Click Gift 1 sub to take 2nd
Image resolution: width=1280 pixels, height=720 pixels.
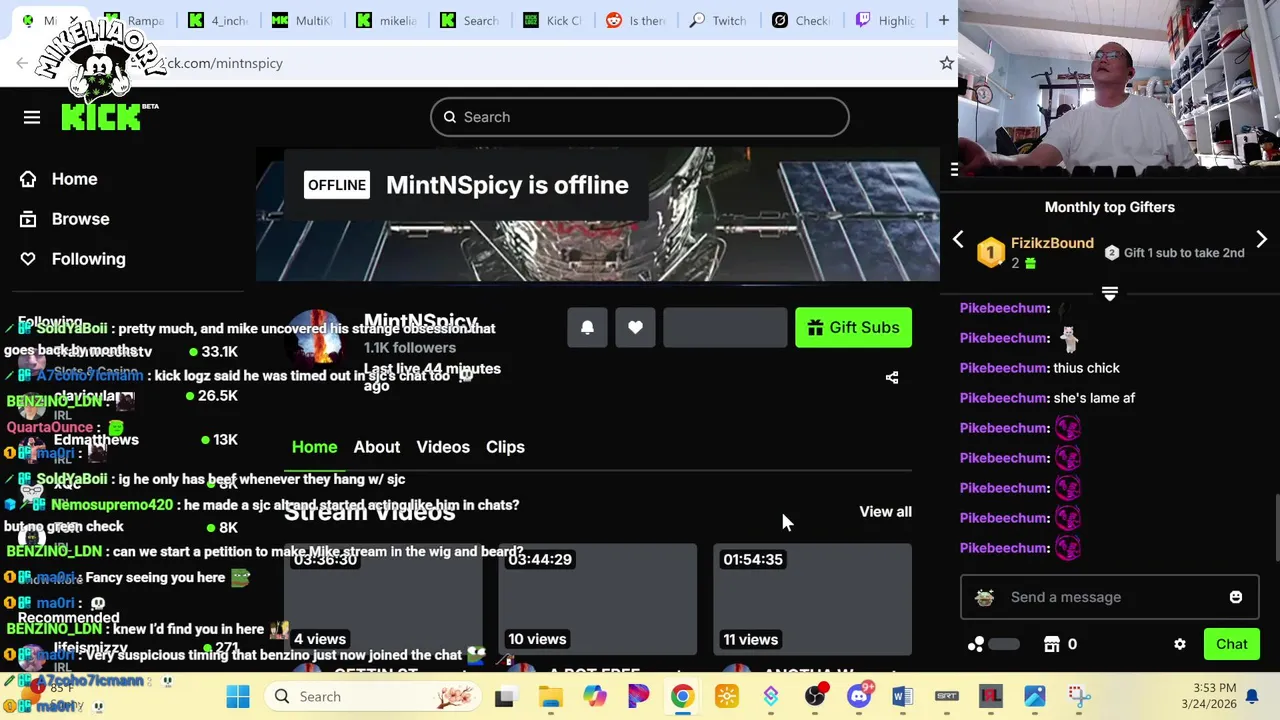1174,253
